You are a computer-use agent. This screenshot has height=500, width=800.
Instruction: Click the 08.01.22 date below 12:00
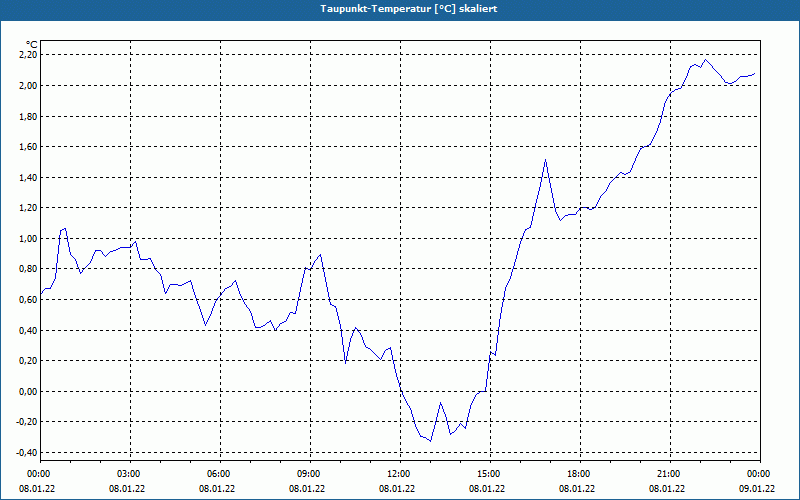pyautogui.click(x=397, y=489)
